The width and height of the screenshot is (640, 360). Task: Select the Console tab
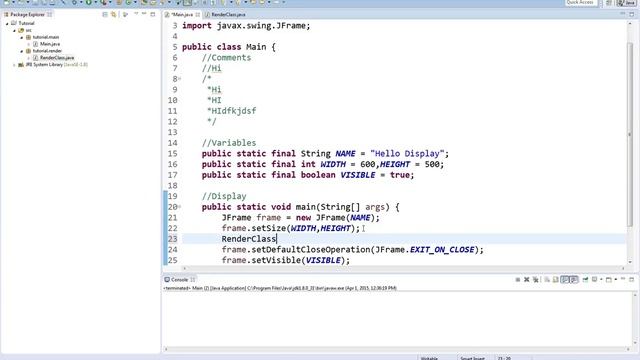[x=179, y=280]
